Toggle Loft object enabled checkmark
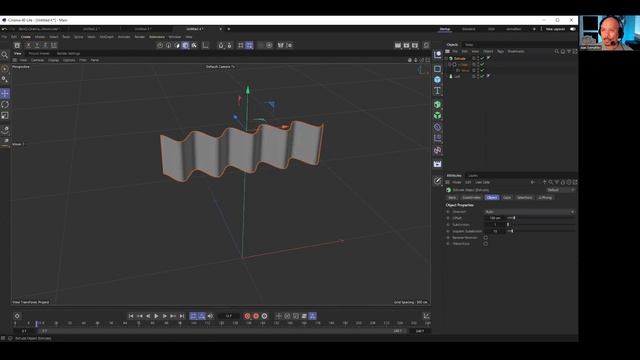Image resolution: width=640 pixels, height=360 pixels. pos(482,76)
